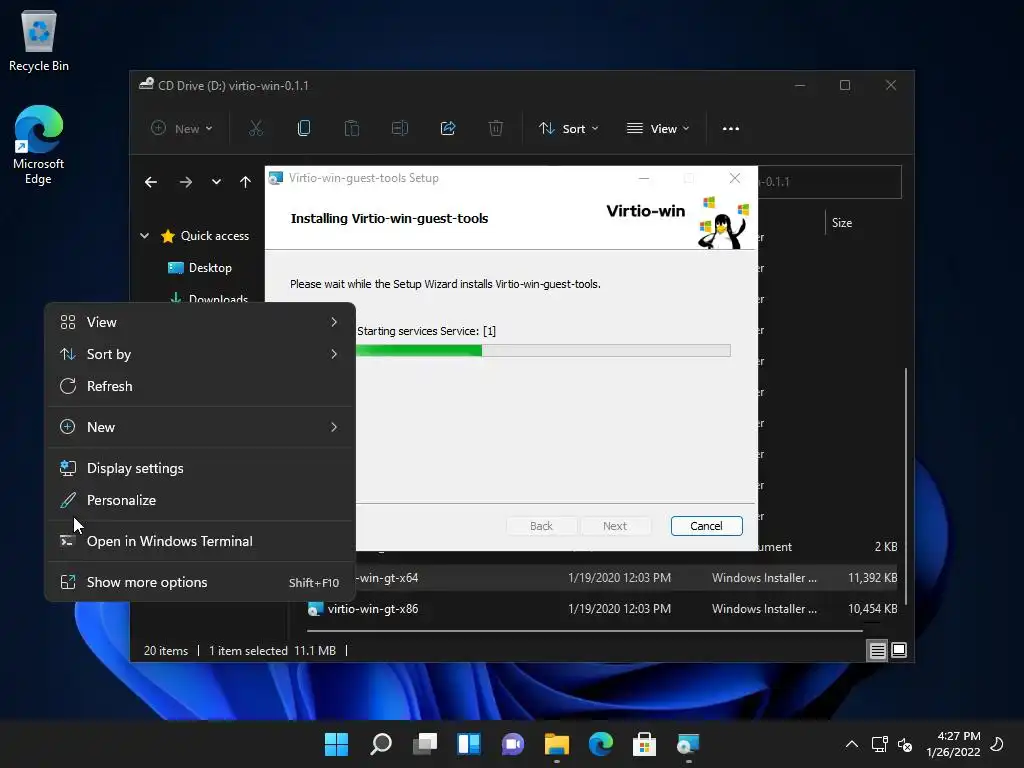Click the muted volume tray icon
The width and height of the screenshot is (1024, 768).
[904, 744]
